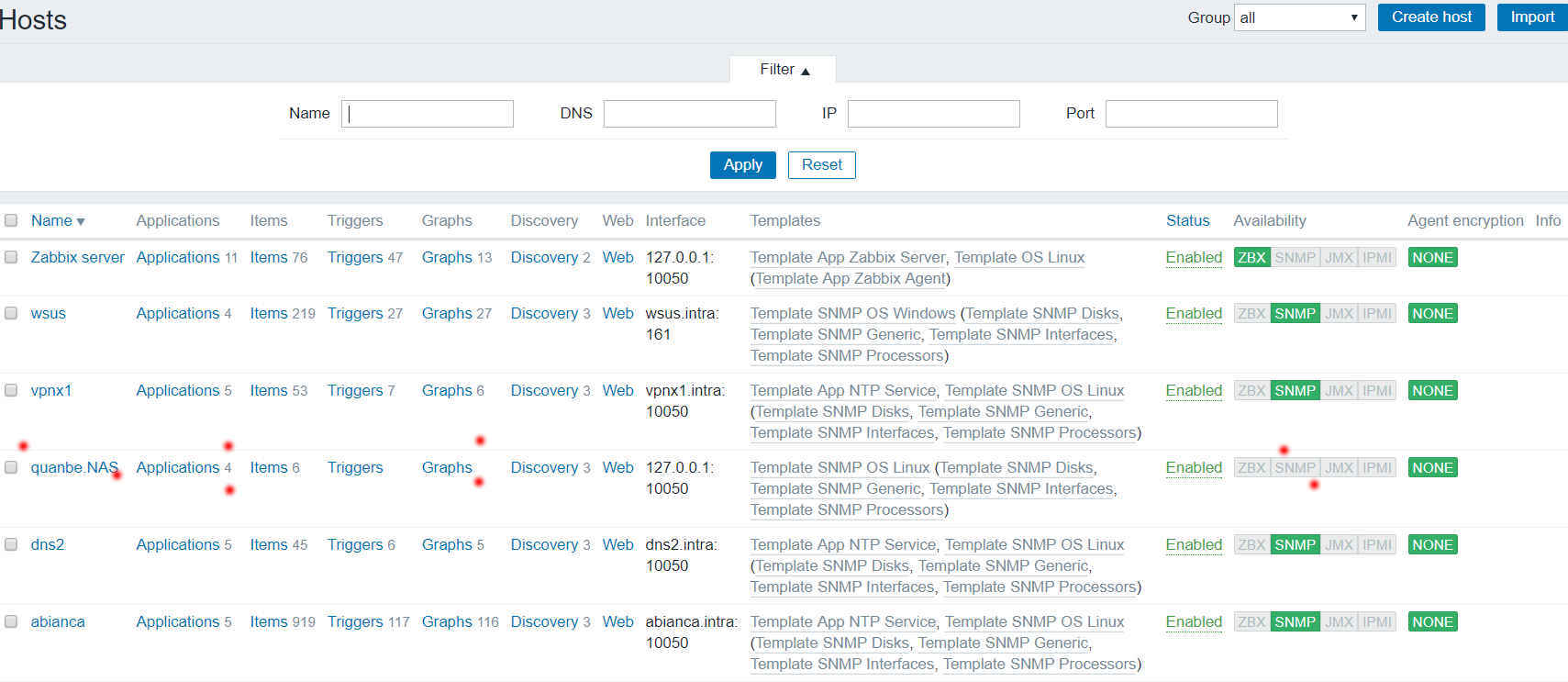The image size is (1568, 682).
Task: Apply the host filter
Action: [x=742, y=165]
